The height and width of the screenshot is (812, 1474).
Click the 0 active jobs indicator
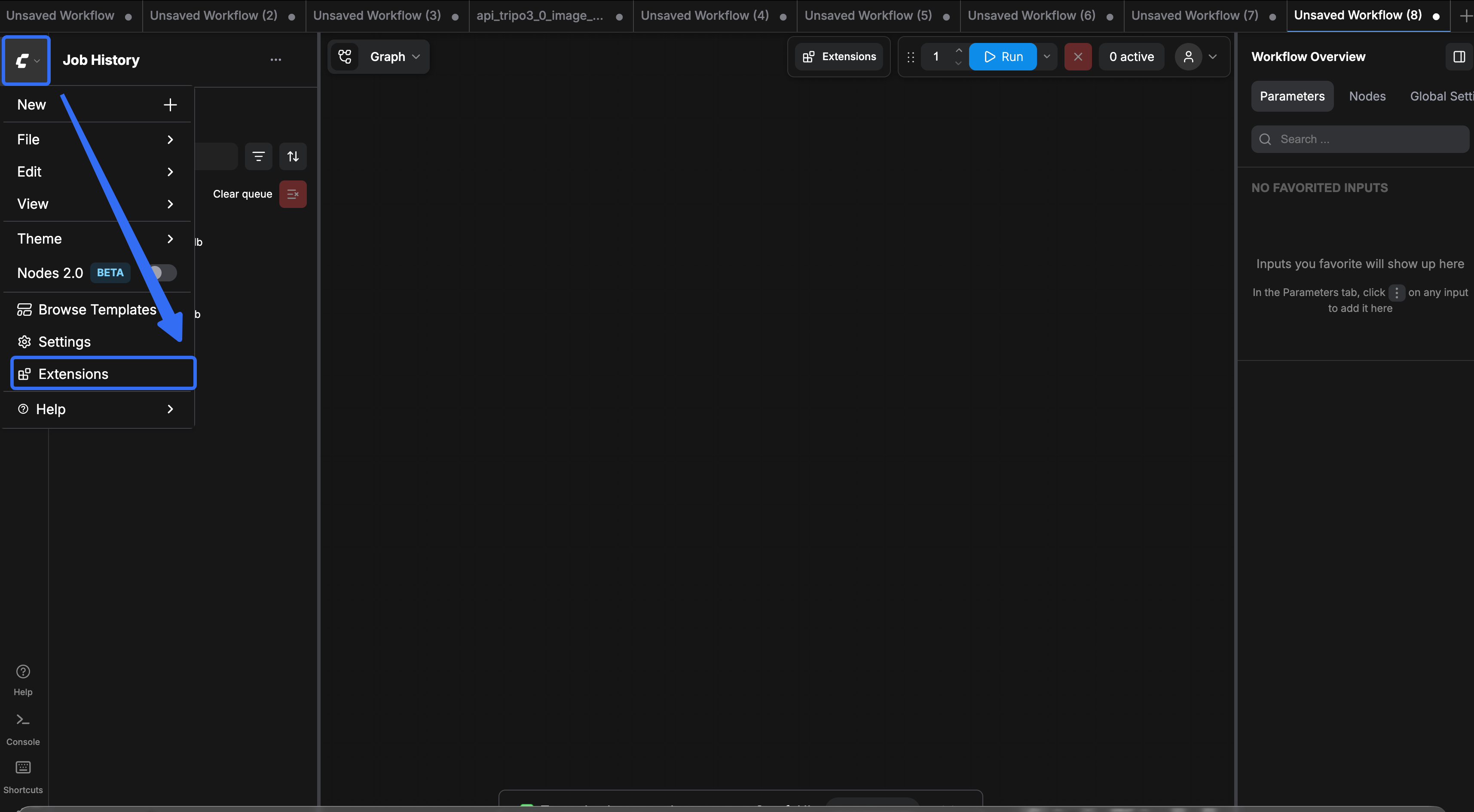point(1131,57)
